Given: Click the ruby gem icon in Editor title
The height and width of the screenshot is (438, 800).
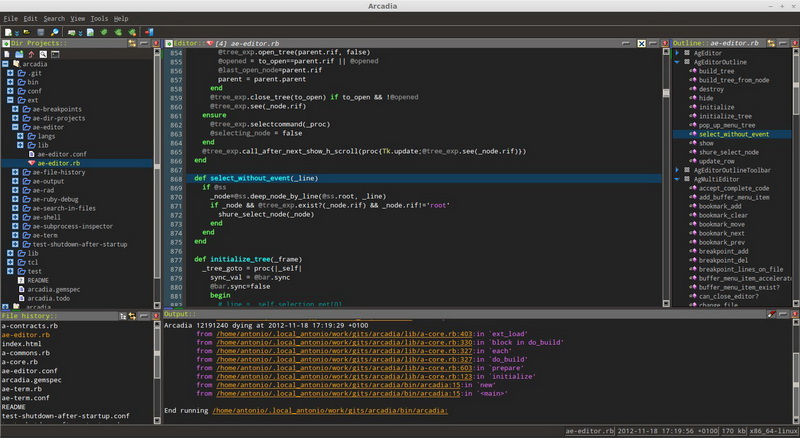Looking at the screenshot, I should [210, 43].
